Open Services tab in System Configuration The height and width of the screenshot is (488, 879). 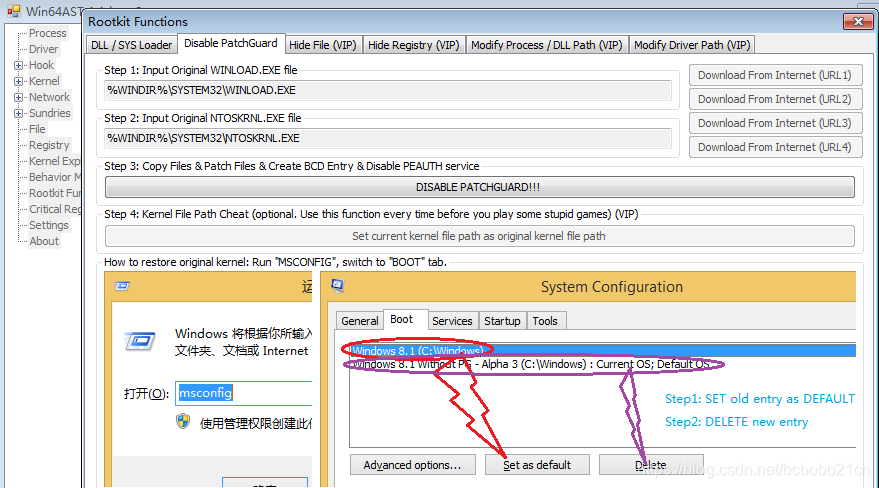coord(452,321)
